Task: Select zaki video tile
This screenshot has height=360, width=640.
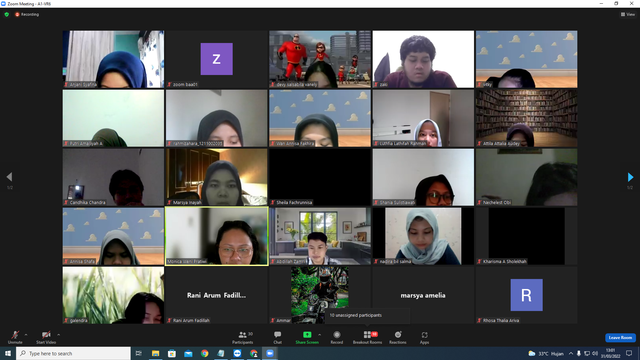Action: coord(423,59)
